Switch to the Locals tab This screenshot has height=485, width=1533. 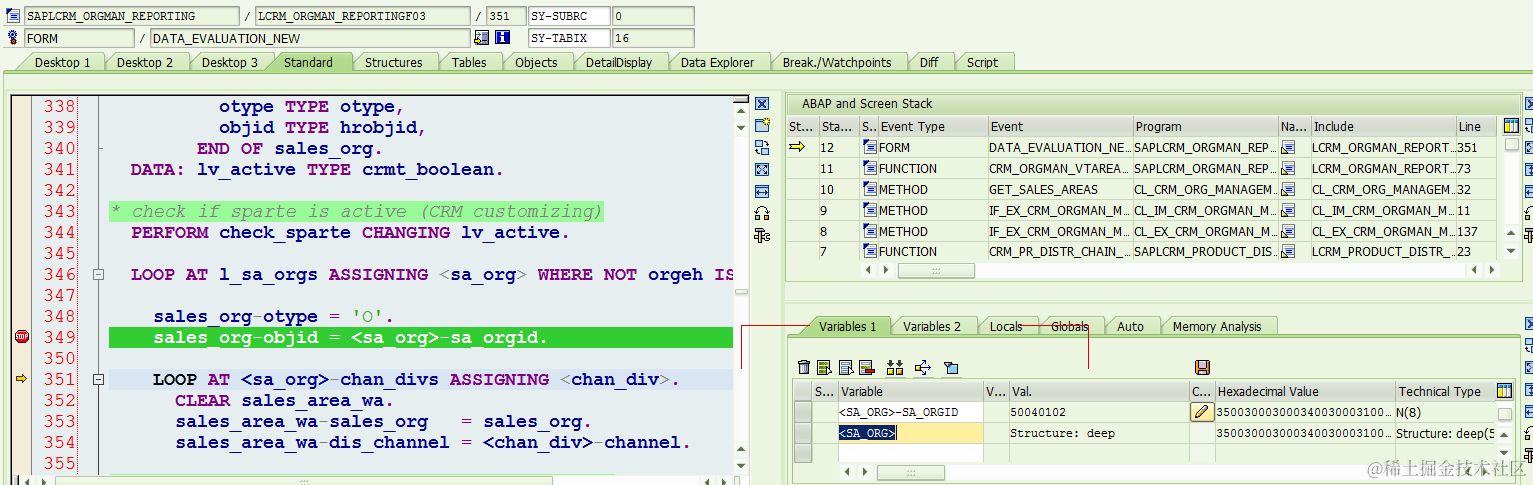pos(1006,326)
